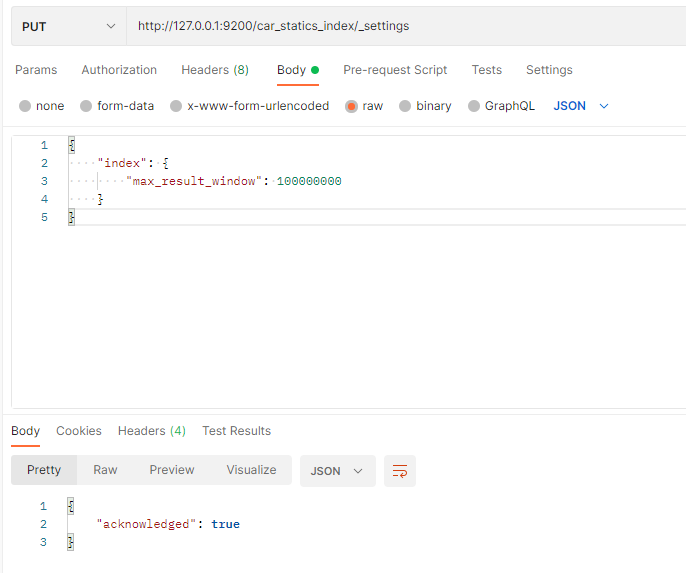
Task: Switch to the Visualize response view
Action: click(252, 470)
